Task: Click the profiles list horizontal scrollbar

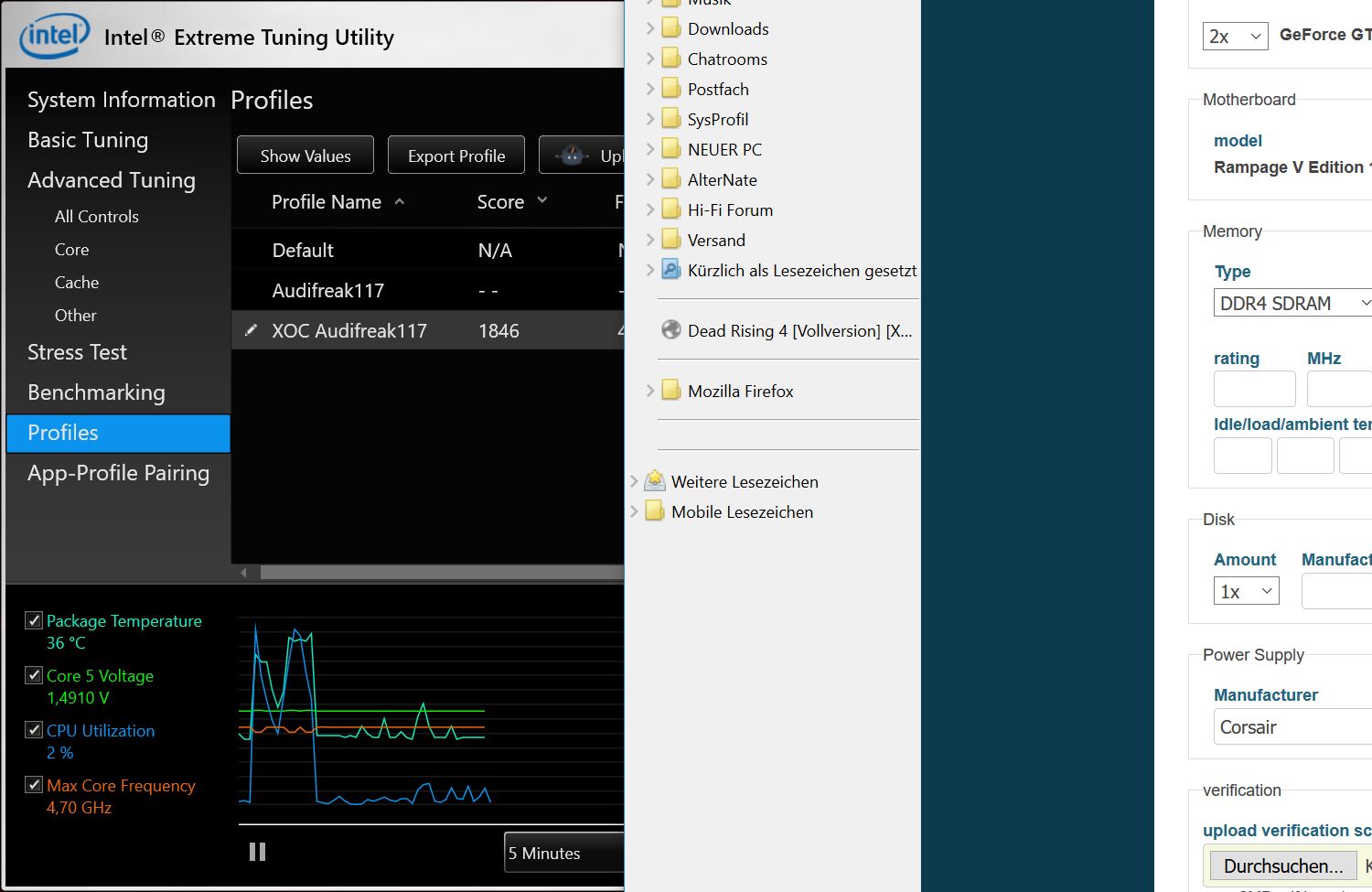Action: (x=442, y=573)
